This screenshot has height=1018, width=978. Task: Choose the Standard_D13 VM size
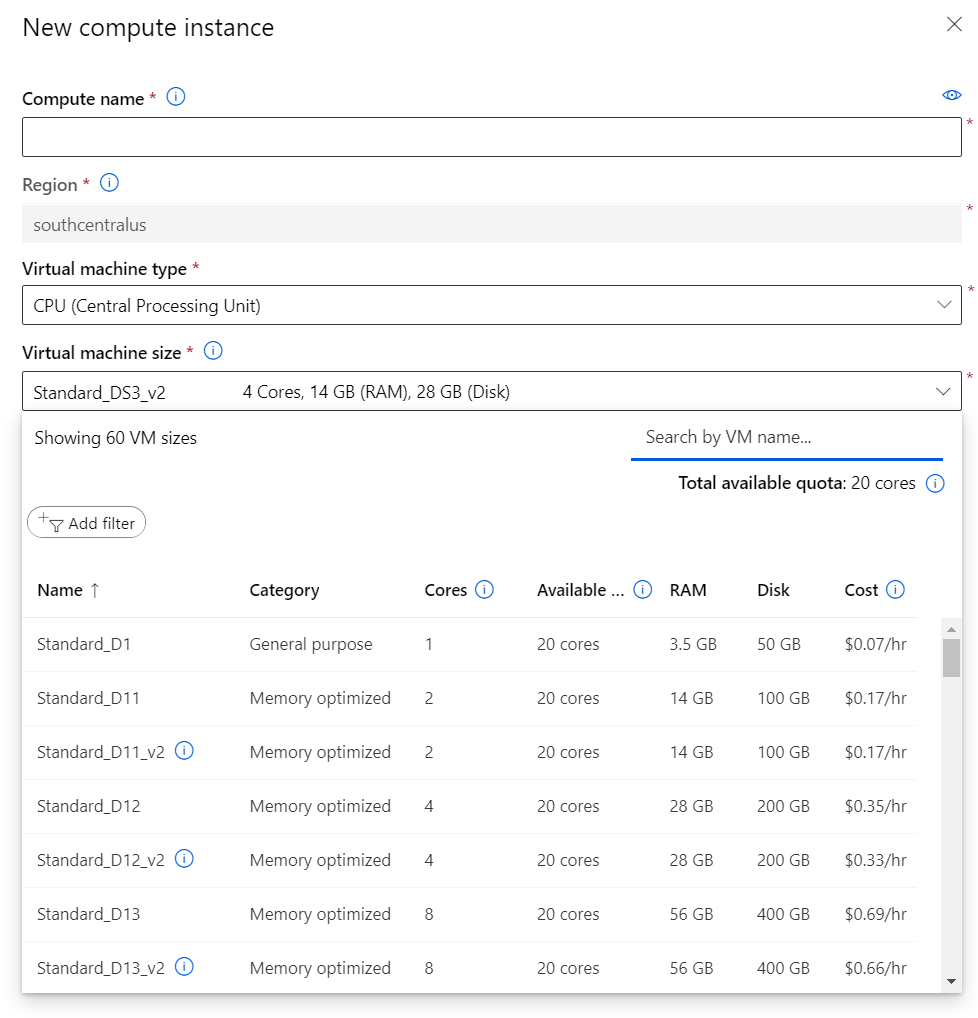(x=469, y=913)
